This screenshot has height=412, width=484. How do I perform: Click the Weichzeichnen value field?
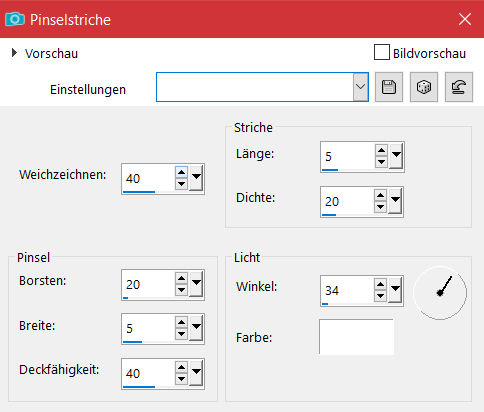(x=148, y=178)
